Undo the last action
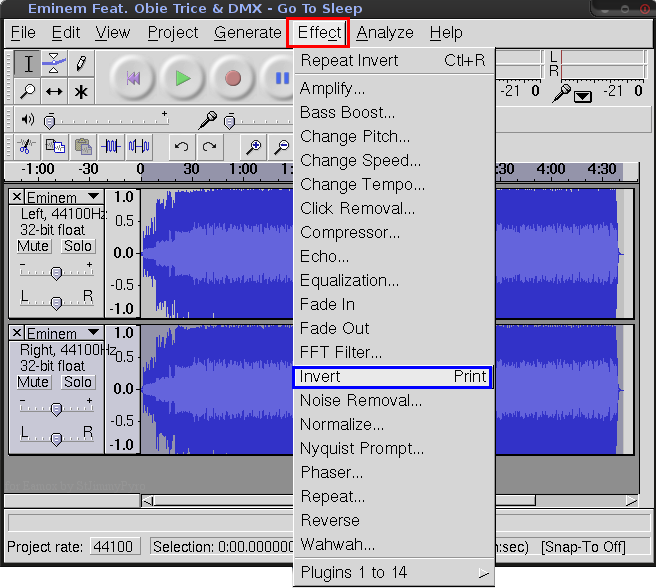The height and width of the screenshot is (588, 656). [182, 146]
